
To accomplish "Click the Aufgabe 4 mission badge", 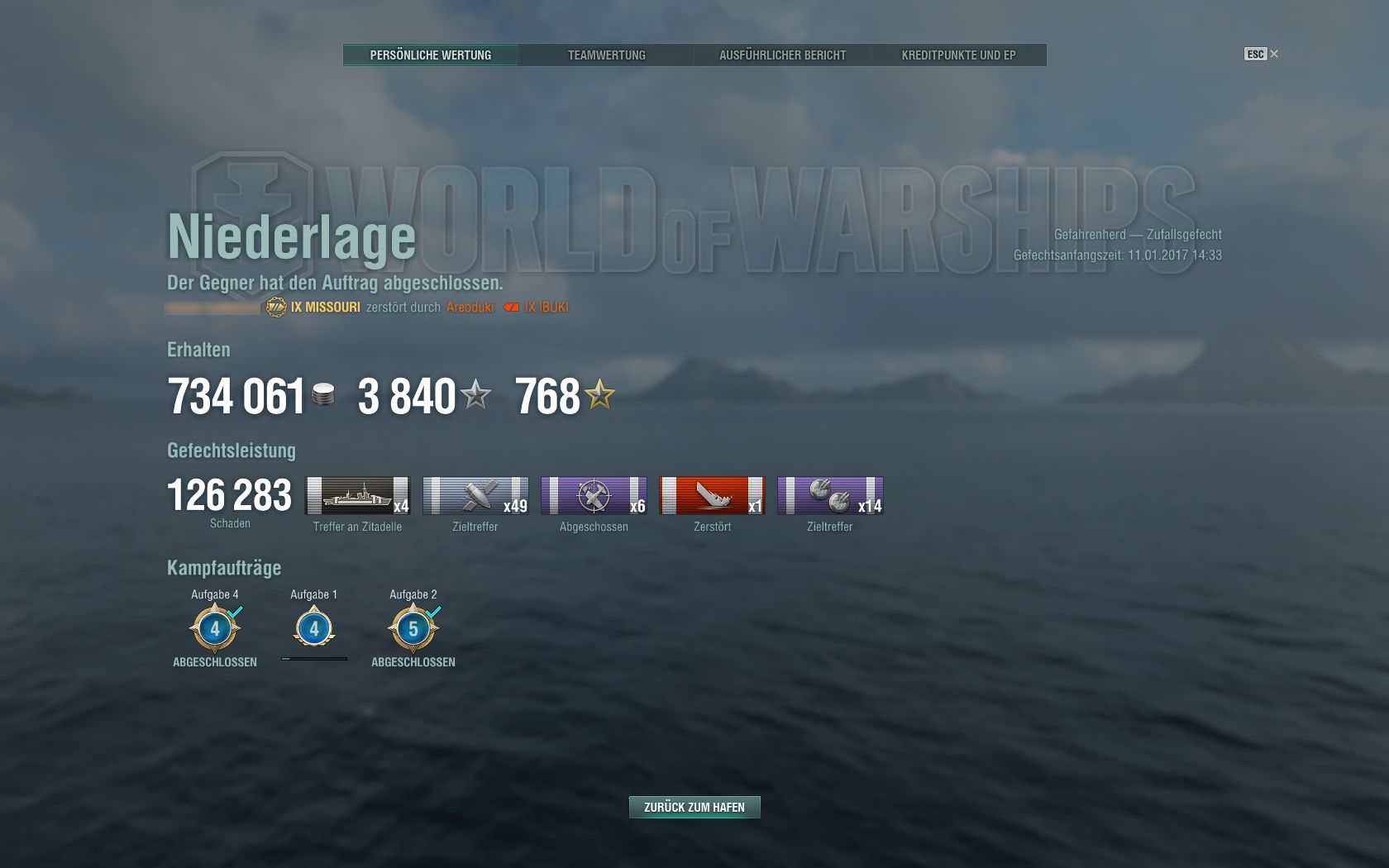I will pyautogui.click(x=215, y=629).
